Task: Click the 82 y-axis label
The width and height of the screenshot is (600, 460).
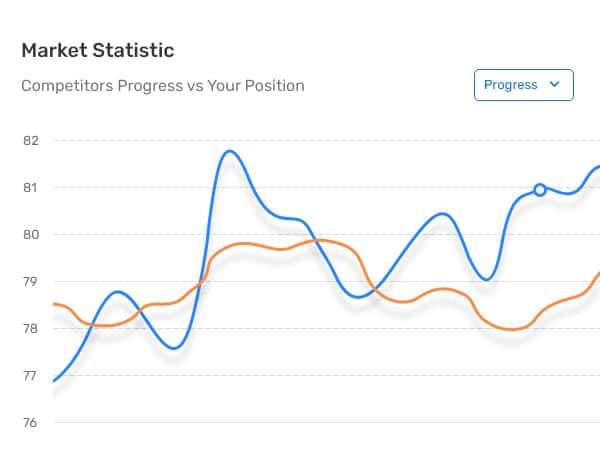Action: (x=31, y=141)
